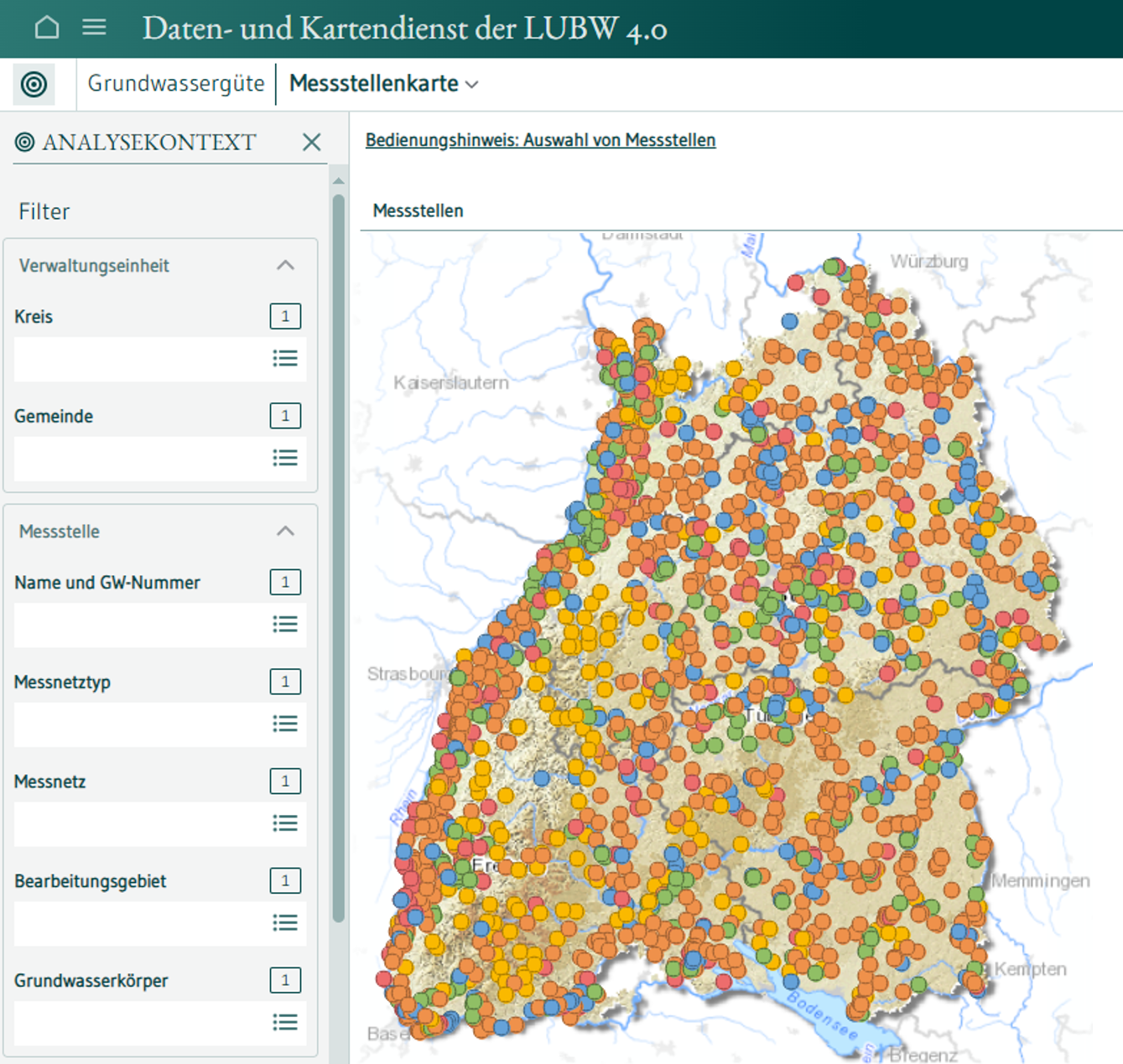Image resolution: width=1123 pixels, height=1064 pixels.
Task: Open the Gemeinde selection list icon
Action: pyautogui.click(x=285, y=458)
